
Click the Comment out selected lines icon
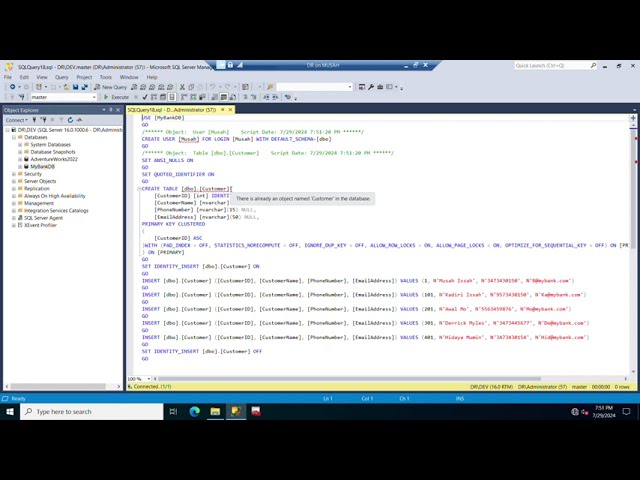(245, 97)
